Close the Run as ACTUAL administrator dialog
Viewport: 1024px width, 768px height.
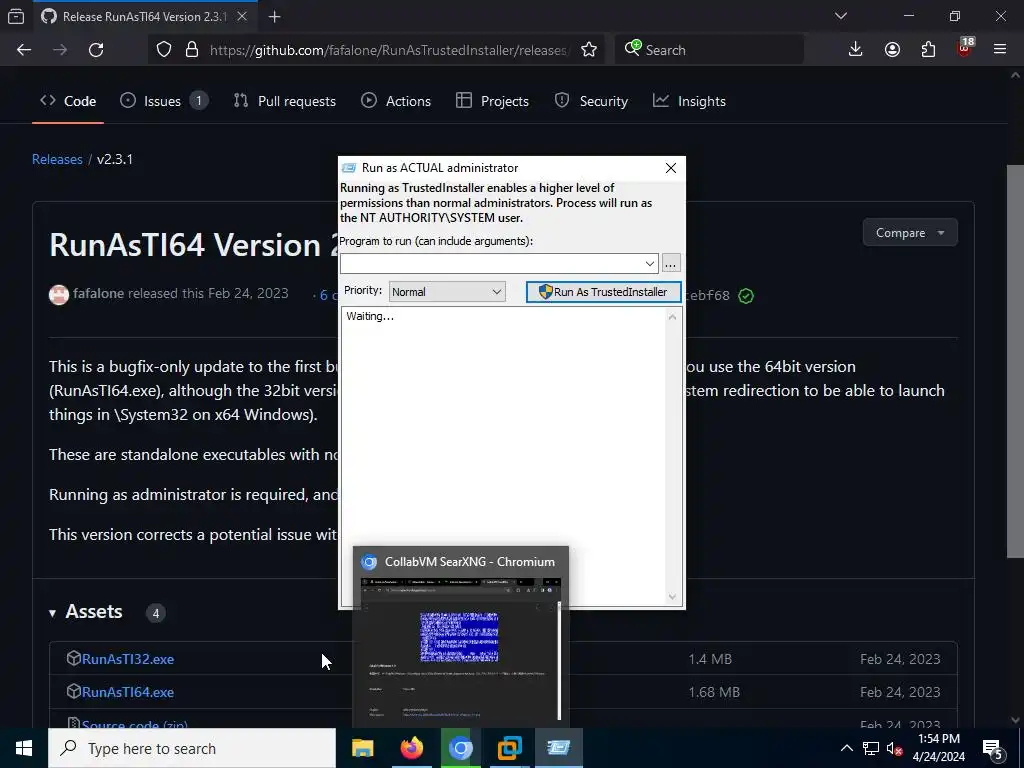(670, 168)
